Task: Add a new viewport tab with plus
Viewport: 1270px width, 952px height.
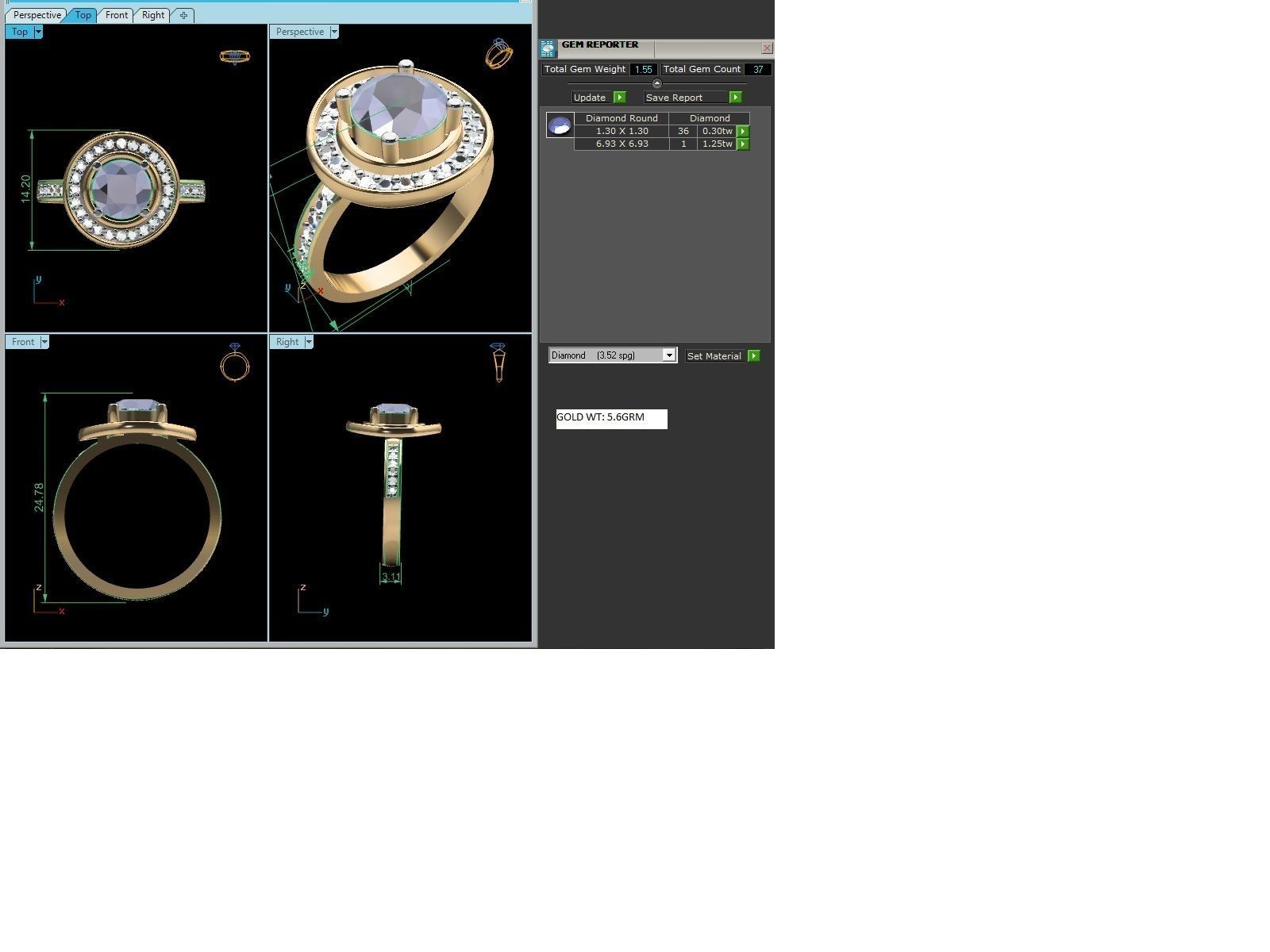Action: point(183,15)
